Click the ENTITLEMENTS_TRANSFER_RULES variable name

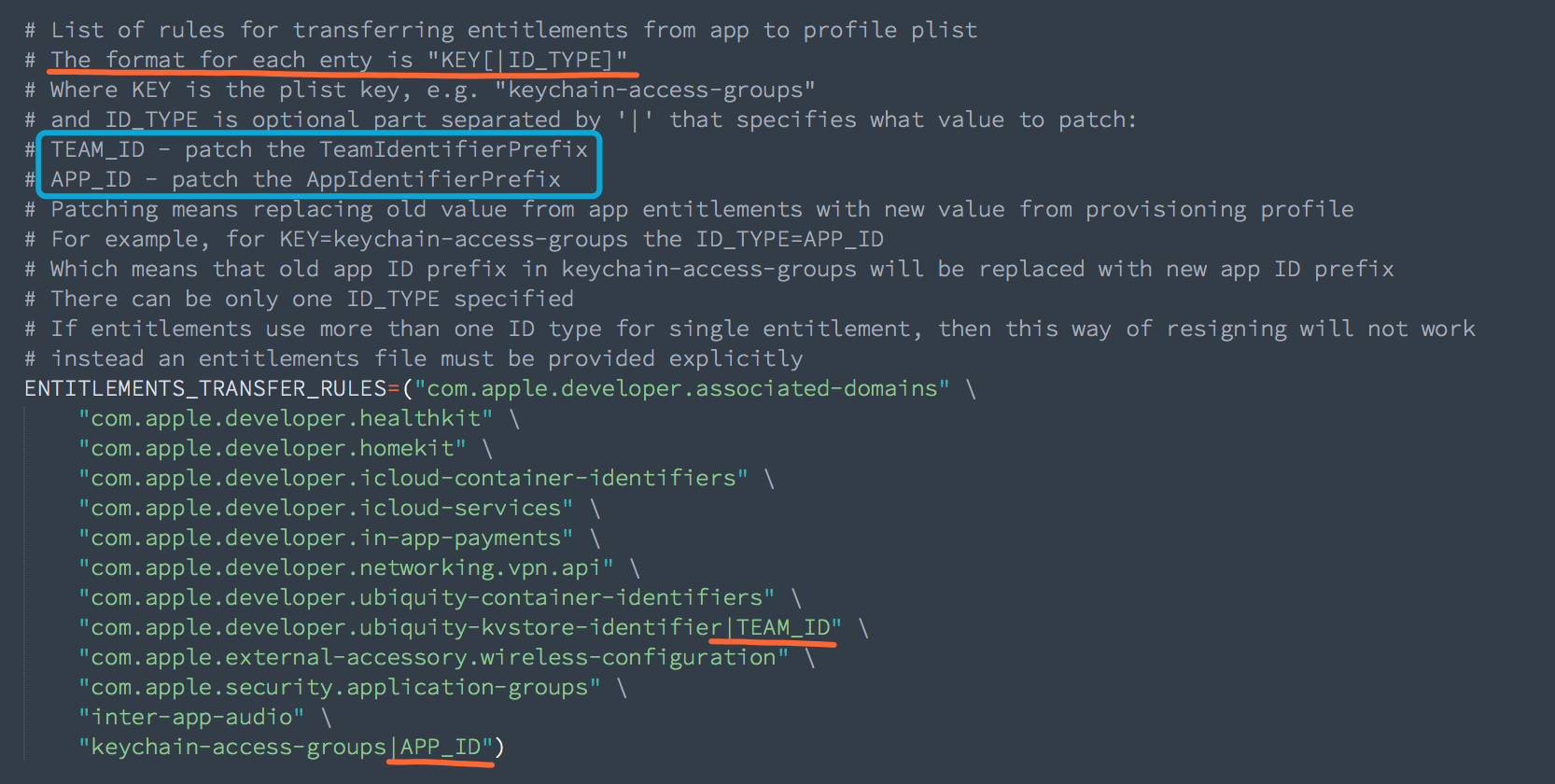pyautogui.click(x=205, y=388)
